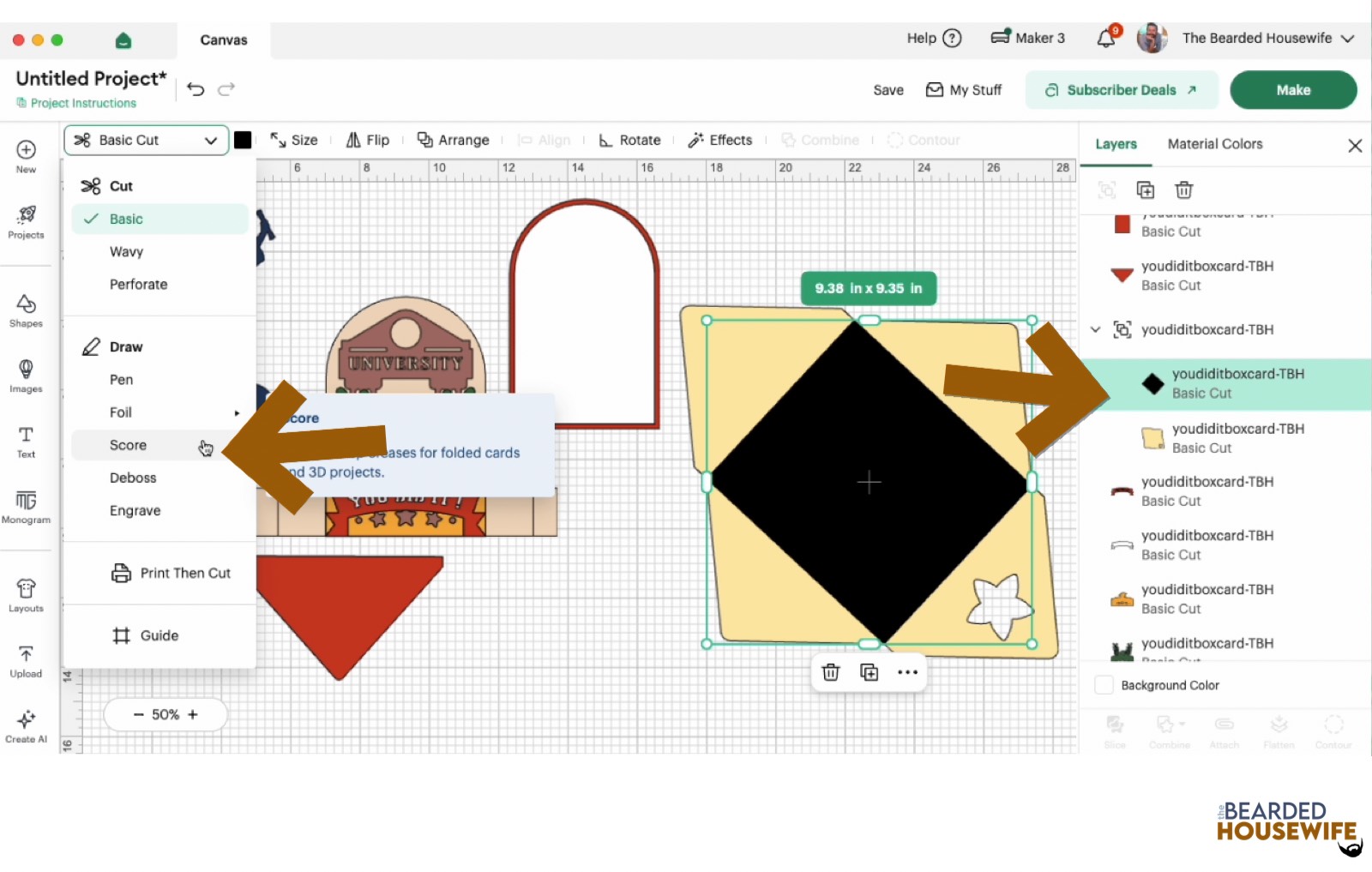Open Project Instructions link
The width and height of the screenshot is (1372, 872).
coord(76,103)
